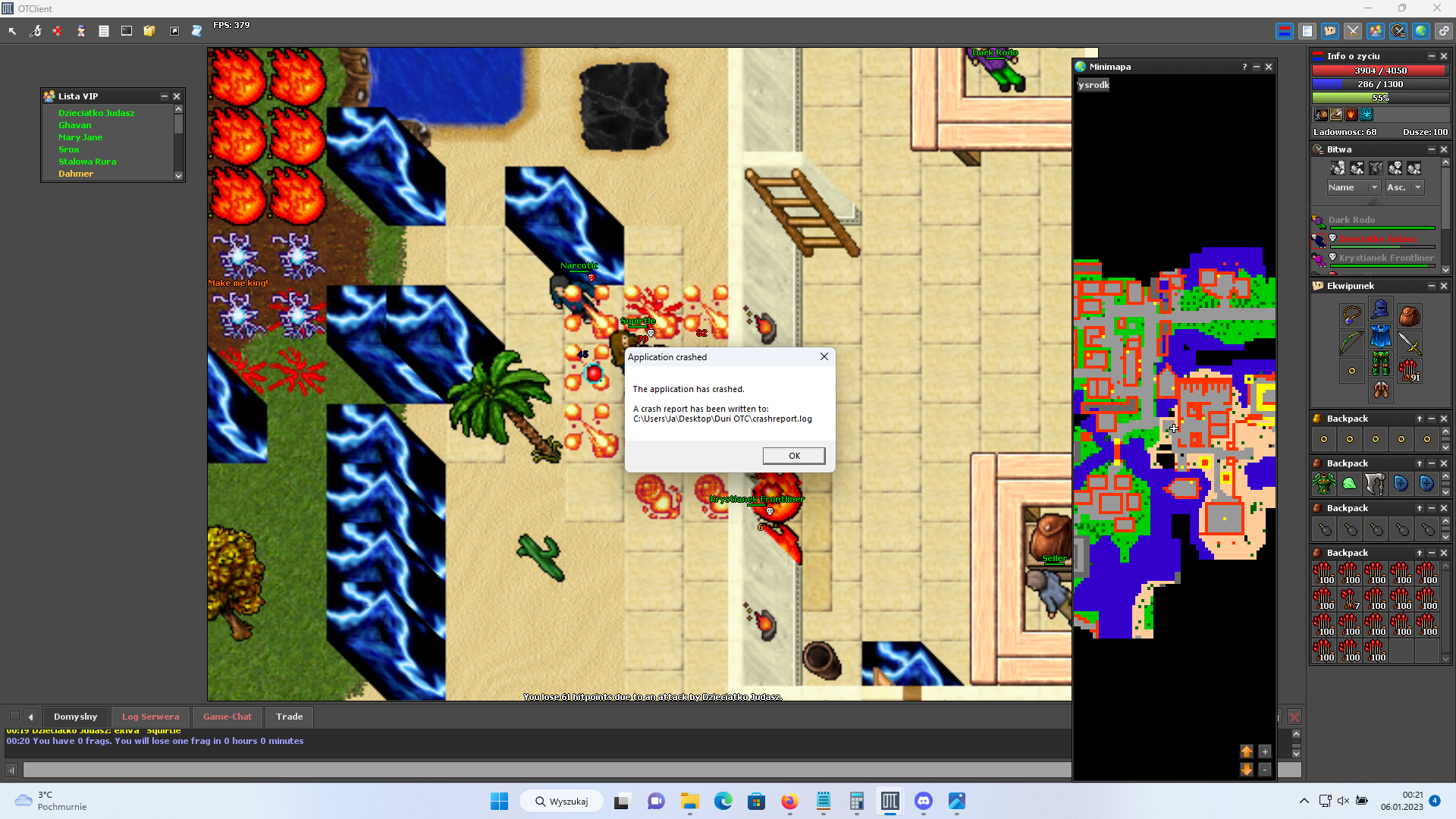The height and width of the screenshot is (819, 1456).
Task: Click the minimap zoom out minus button
Action: click(1265, 770)
